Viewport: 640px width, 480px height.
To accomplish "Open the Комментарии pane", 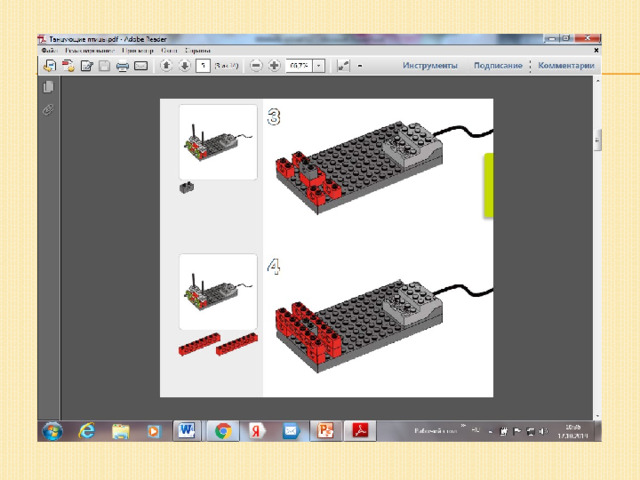I will tap(566, 65).
